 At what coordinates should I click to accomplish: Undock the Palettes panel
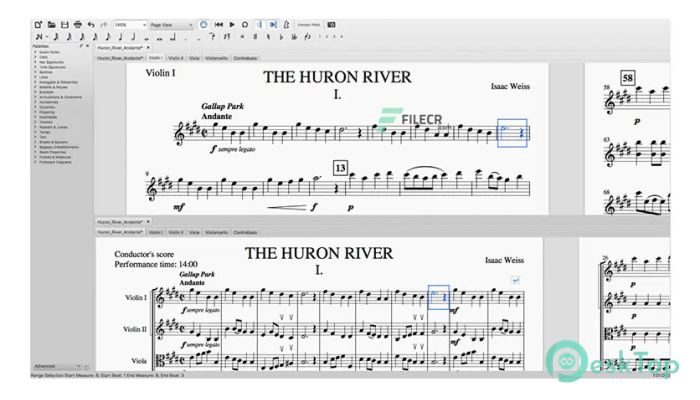point(81,46)
